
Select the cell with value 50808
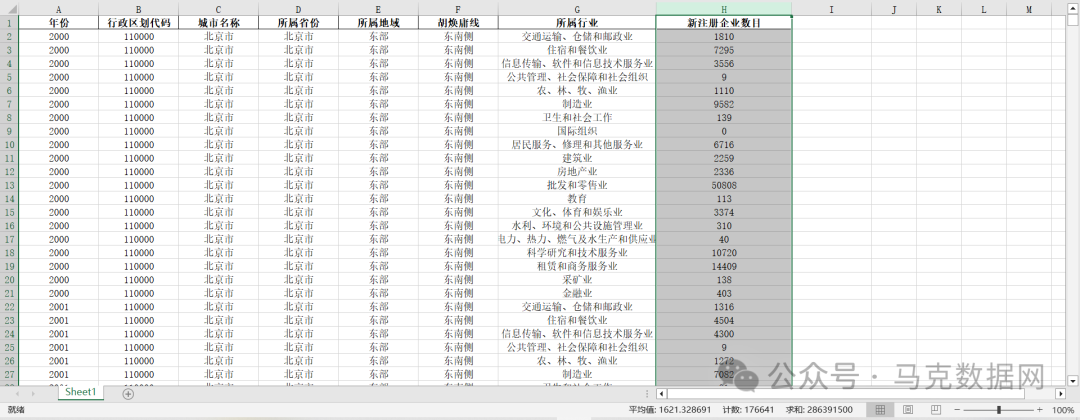(x=724, y=185)
